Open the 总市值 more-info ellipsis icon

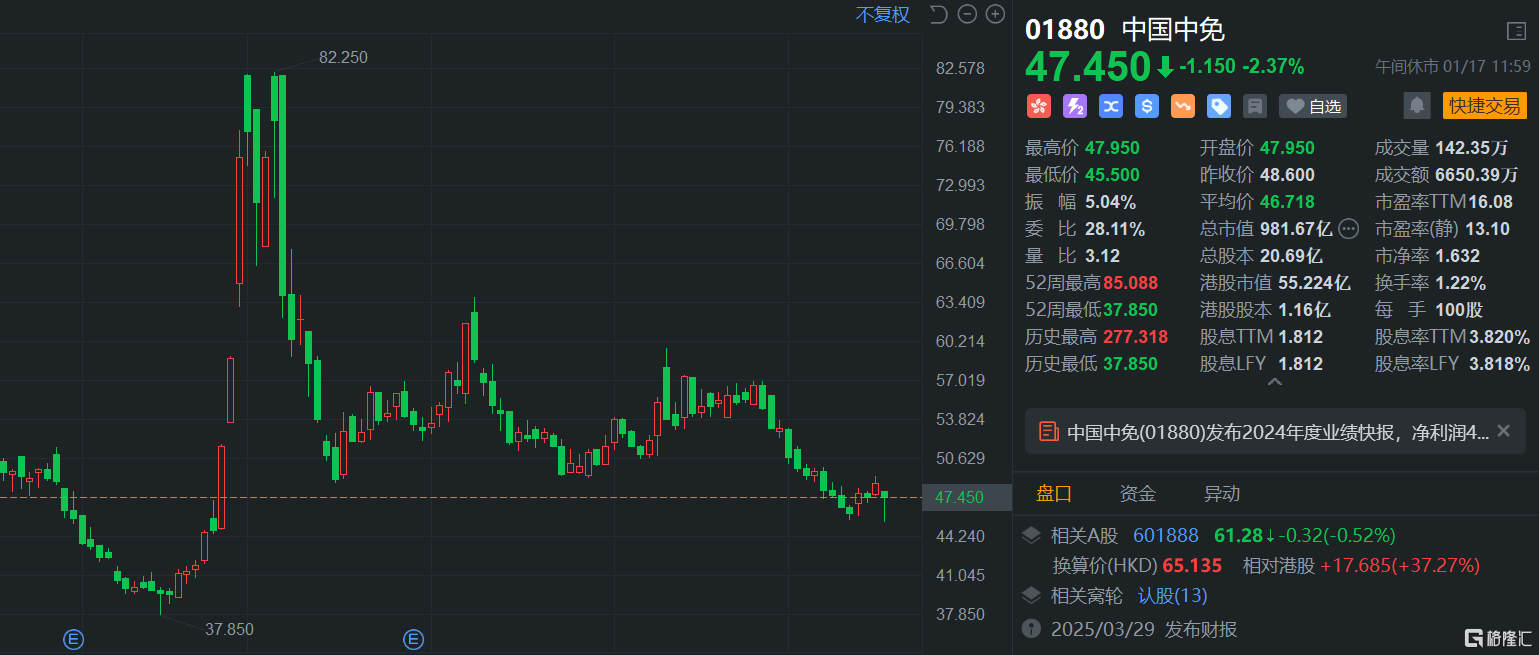(x=1349, y=229)
